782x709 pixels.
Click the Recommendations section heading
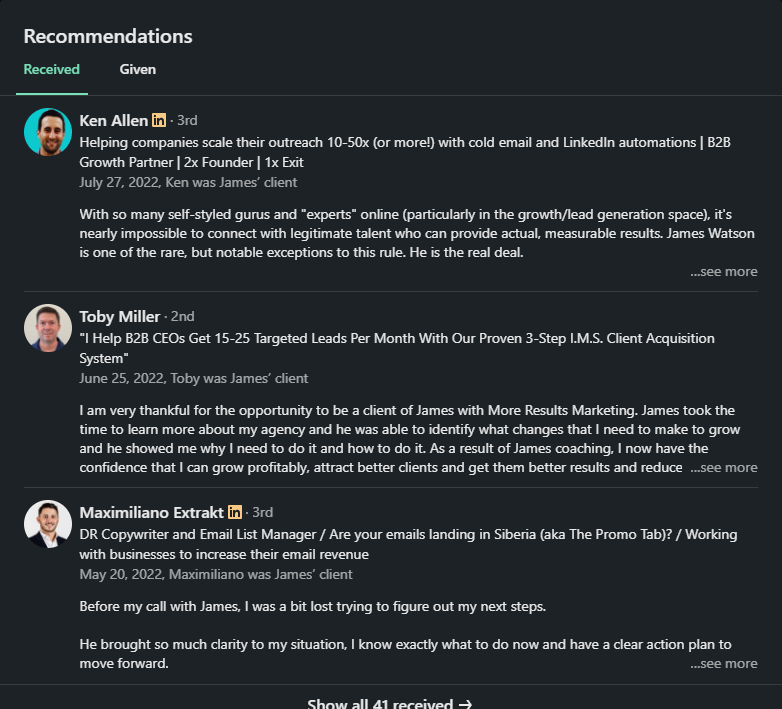pos(108,36)
